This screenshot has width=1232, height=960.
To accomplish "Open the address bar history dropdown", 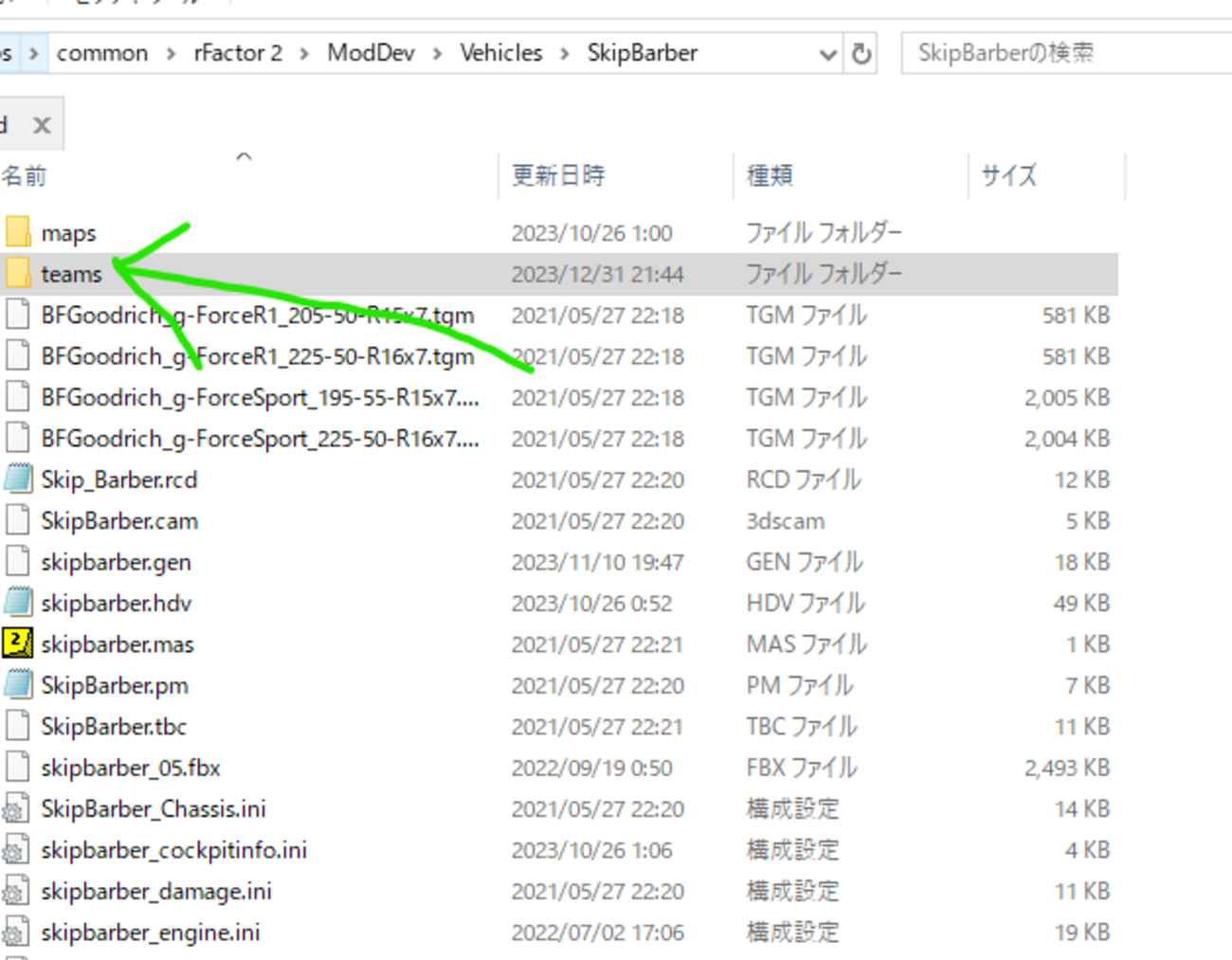I will click(x=827, y=54).
